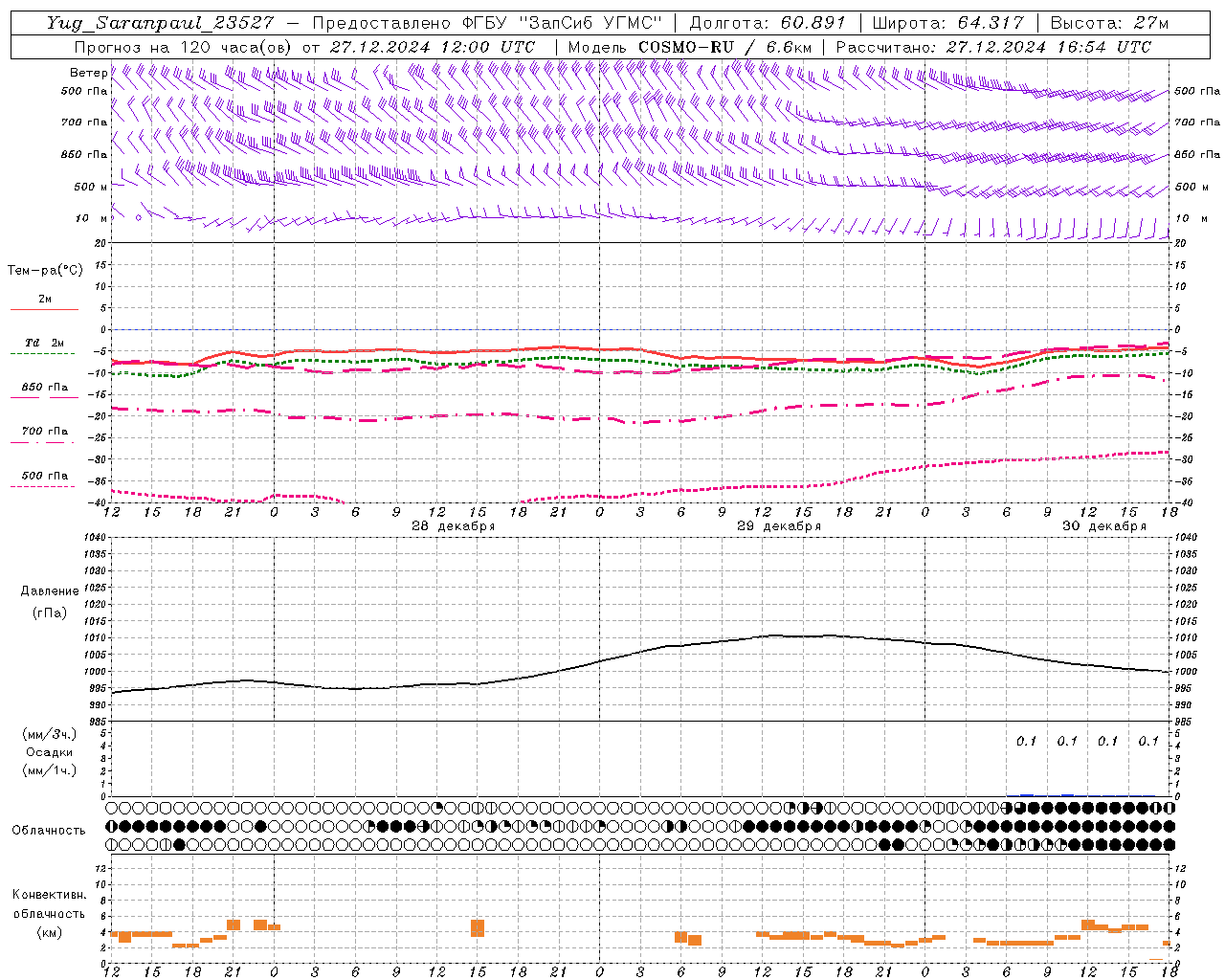Image resolution: width=1225 pixels, height=980 pixels.
Task: Click the forecast start time '27.12.2024 12:00 UTC'
Action: [x=433, y=47]
